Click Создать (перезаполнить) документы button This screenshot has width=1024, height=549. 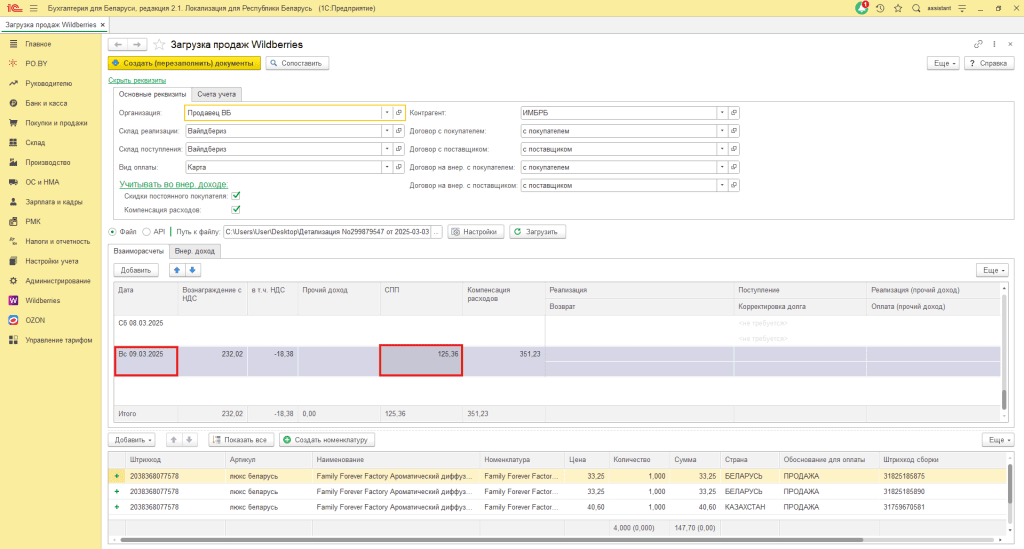184,63
